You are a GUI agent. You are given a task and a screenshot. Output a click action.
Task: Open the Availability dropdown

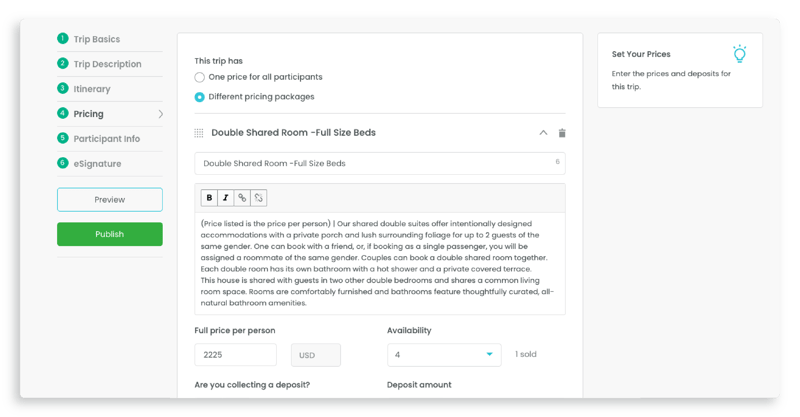(444, 355)
